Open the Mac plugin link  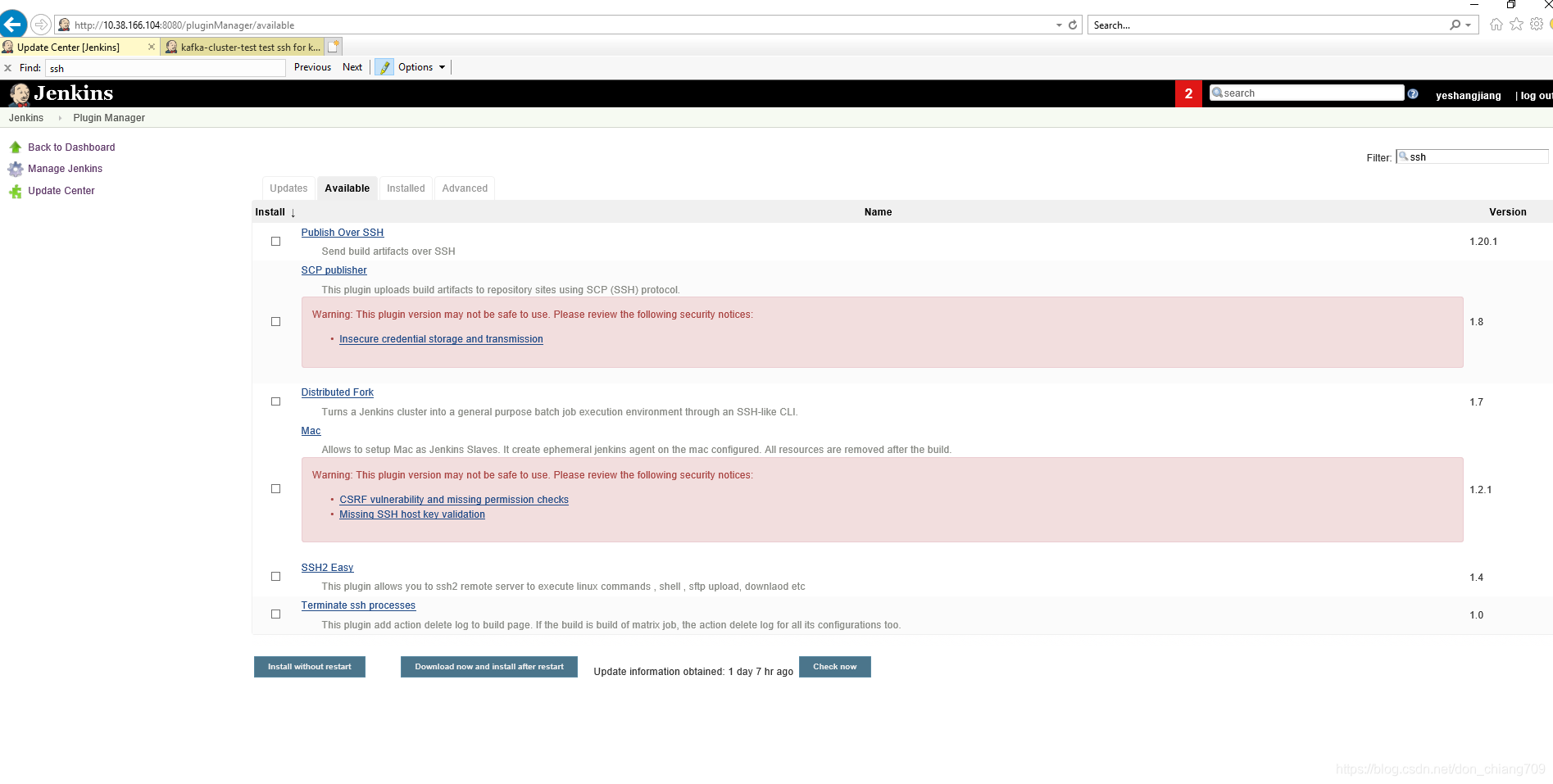point(311,431)
